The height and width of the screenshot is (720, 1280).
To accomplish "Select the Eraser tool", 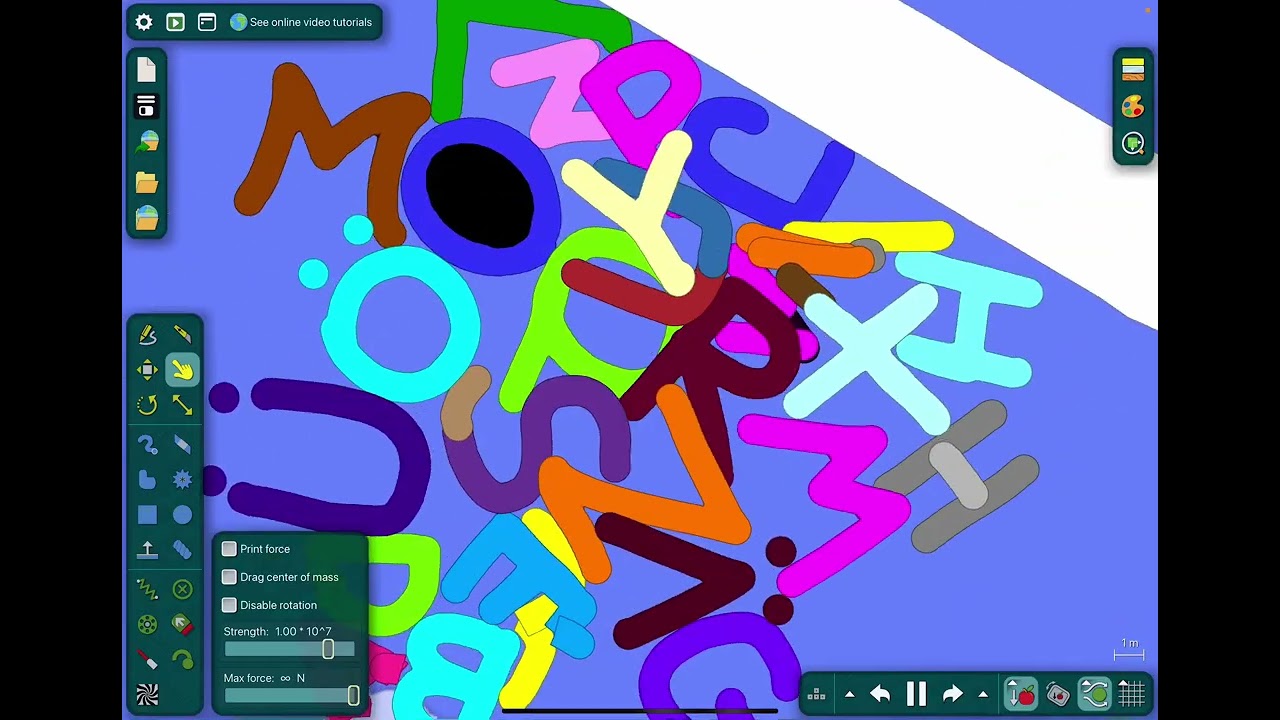I will [x=182, y=445].
